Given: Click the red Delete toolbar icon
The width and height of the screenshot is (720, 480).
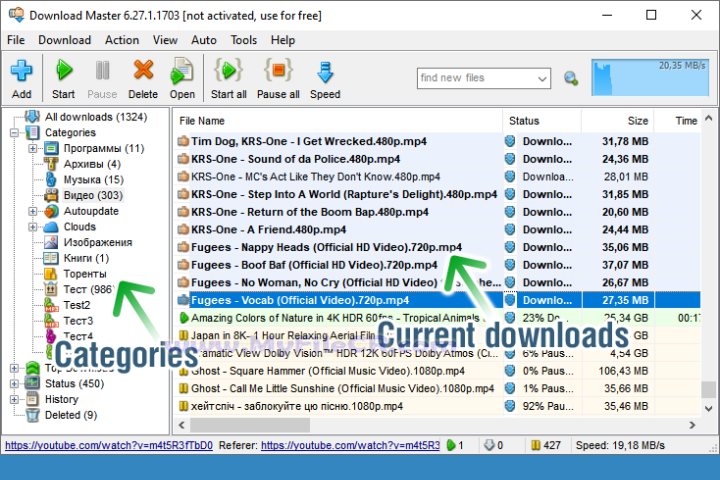Looking at the screenshot, I should click(143, 70).
